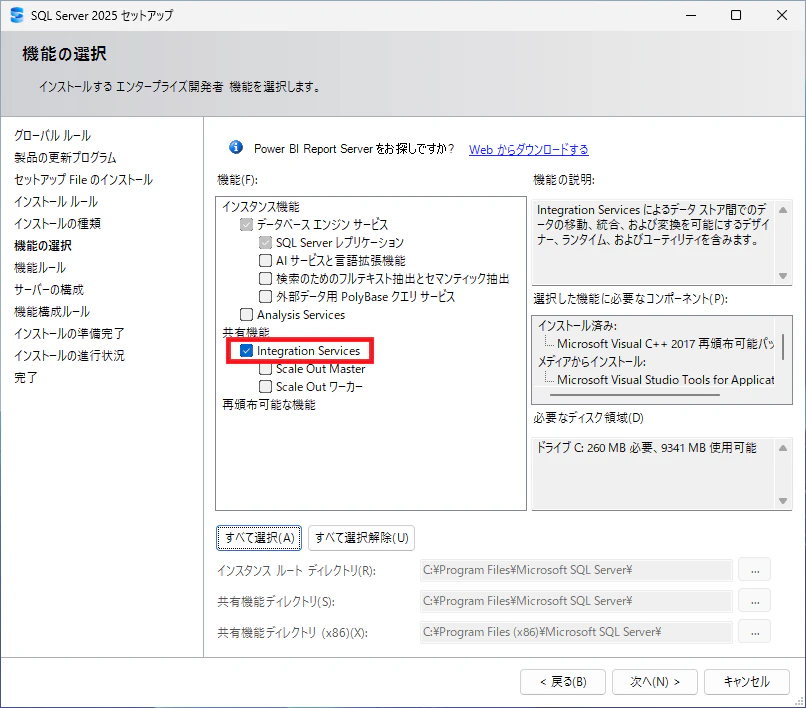This screenshot has height=708, width=806.
Task: Select 機能構成ルール step in sidebar
Action: 52,312
